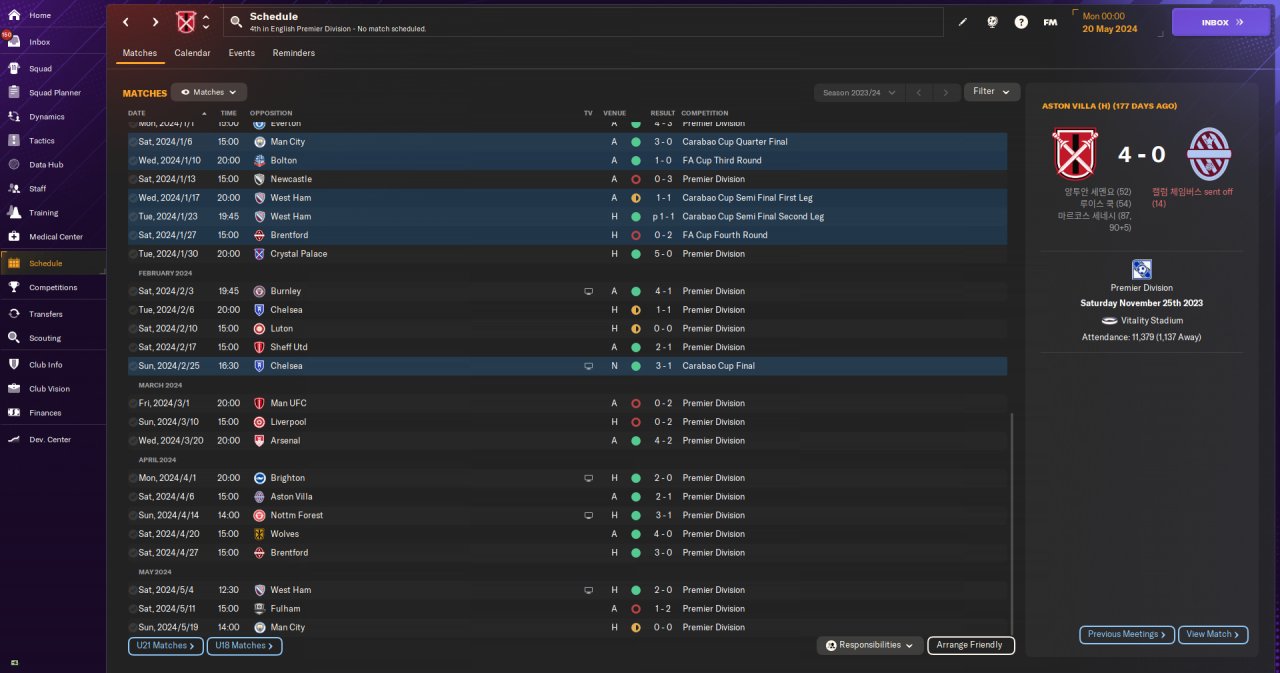Sort by the Date column header
1280x673 pixels.
(x=137, y=113)
